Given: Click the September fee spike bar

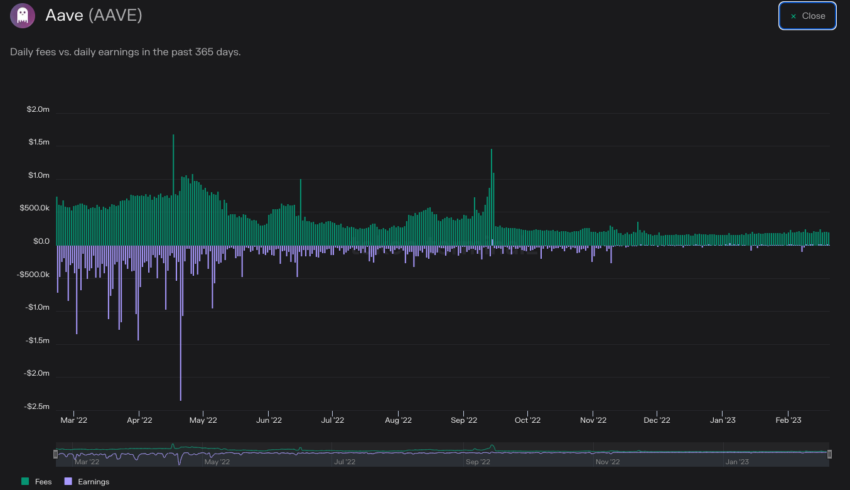Looking at the screenshot, I should (492, 197).
